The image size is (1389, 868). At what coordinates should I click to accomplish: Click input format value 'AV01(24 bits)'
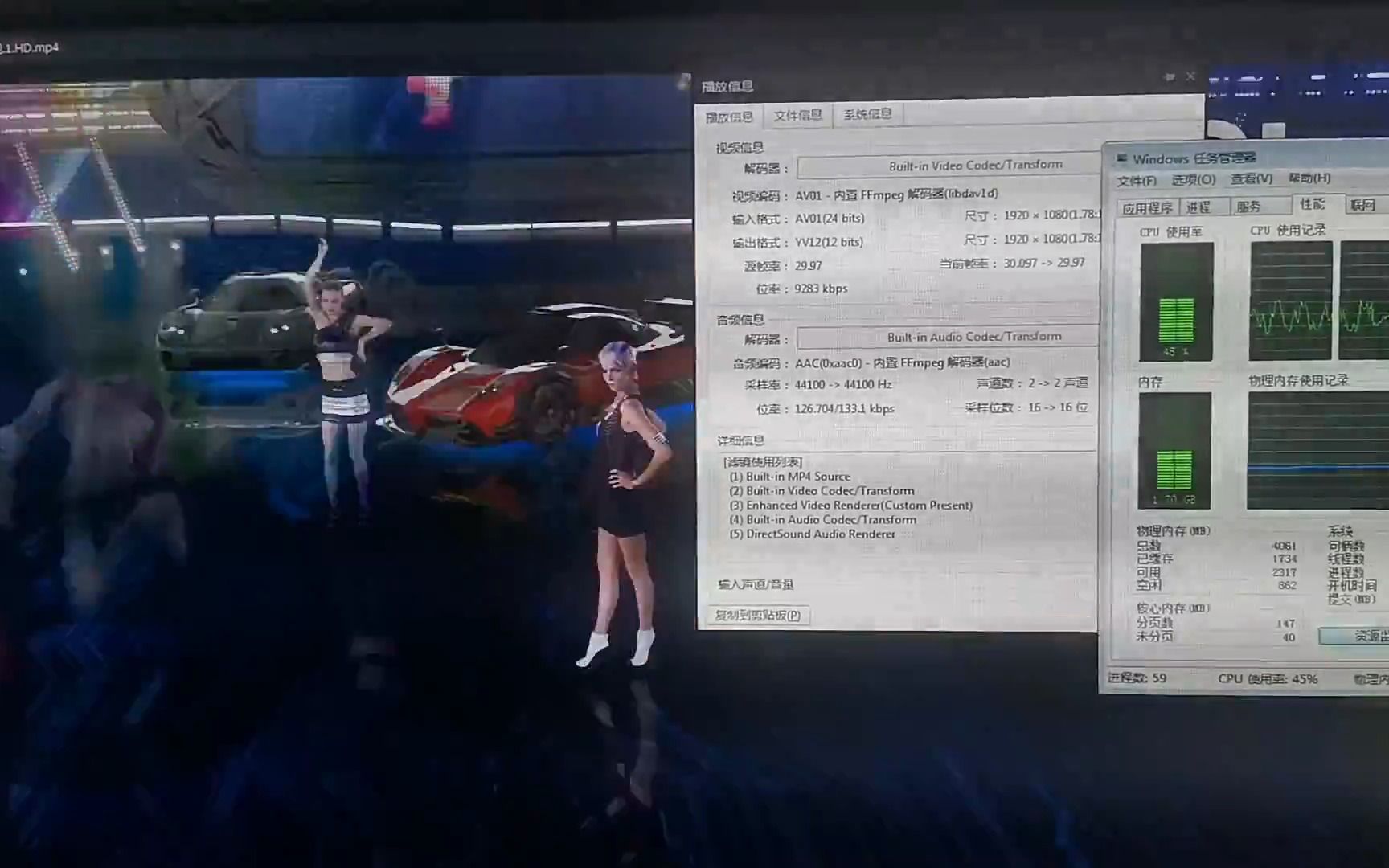[x=829, y=219]
